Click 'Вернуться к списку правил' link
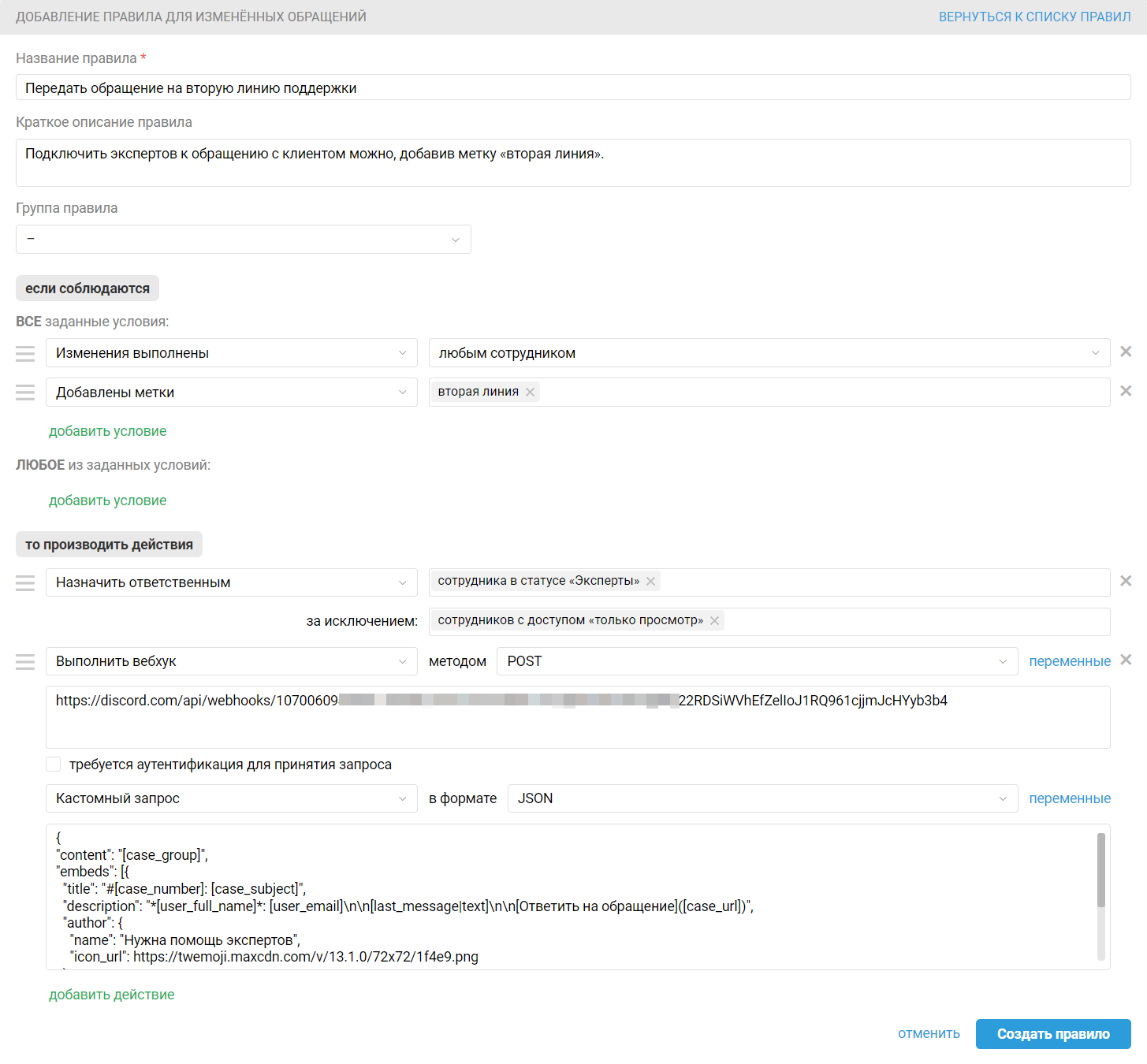Image resolution: width=1147 pixels, height=1064 pixels. 1034,17
